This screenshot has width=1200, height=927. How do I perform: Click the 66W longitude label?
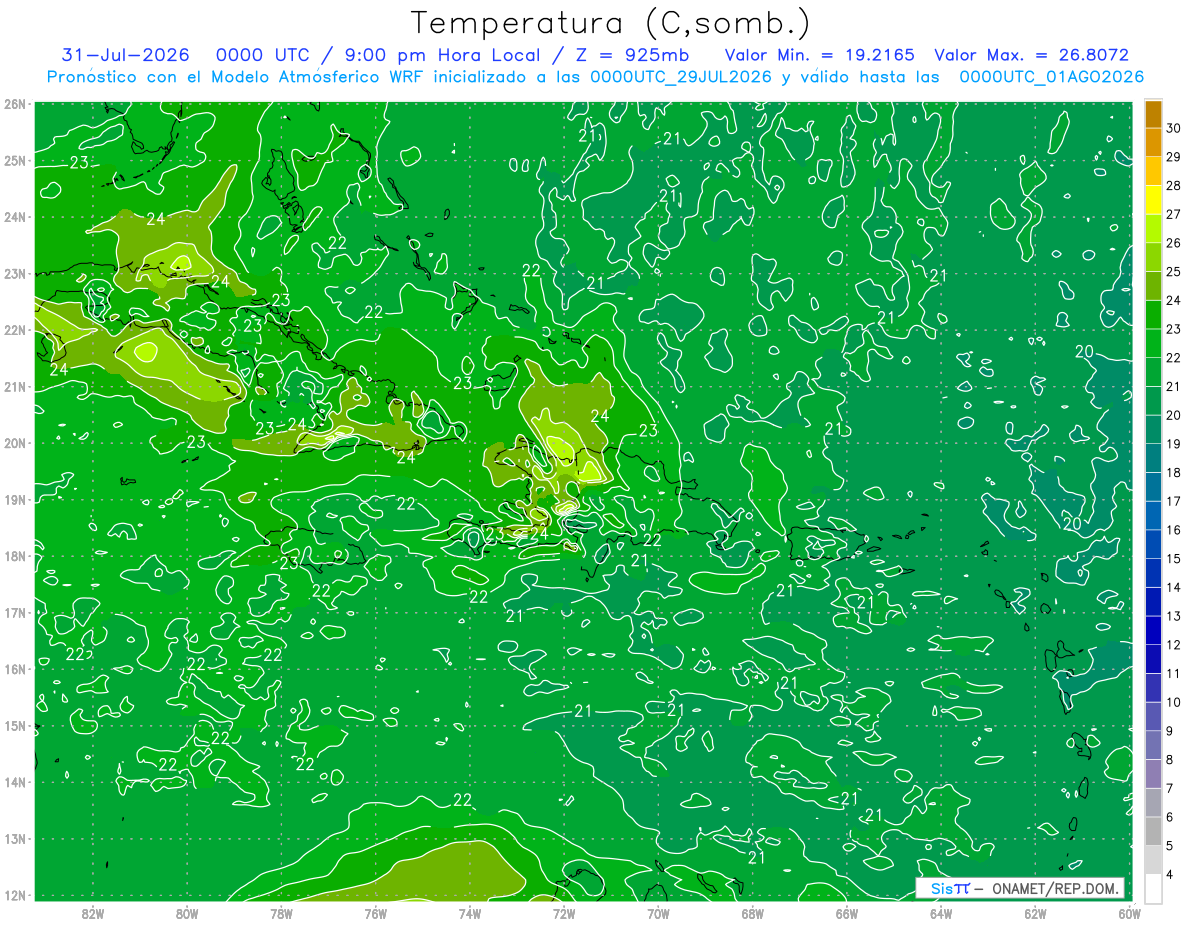click(847, 913)
